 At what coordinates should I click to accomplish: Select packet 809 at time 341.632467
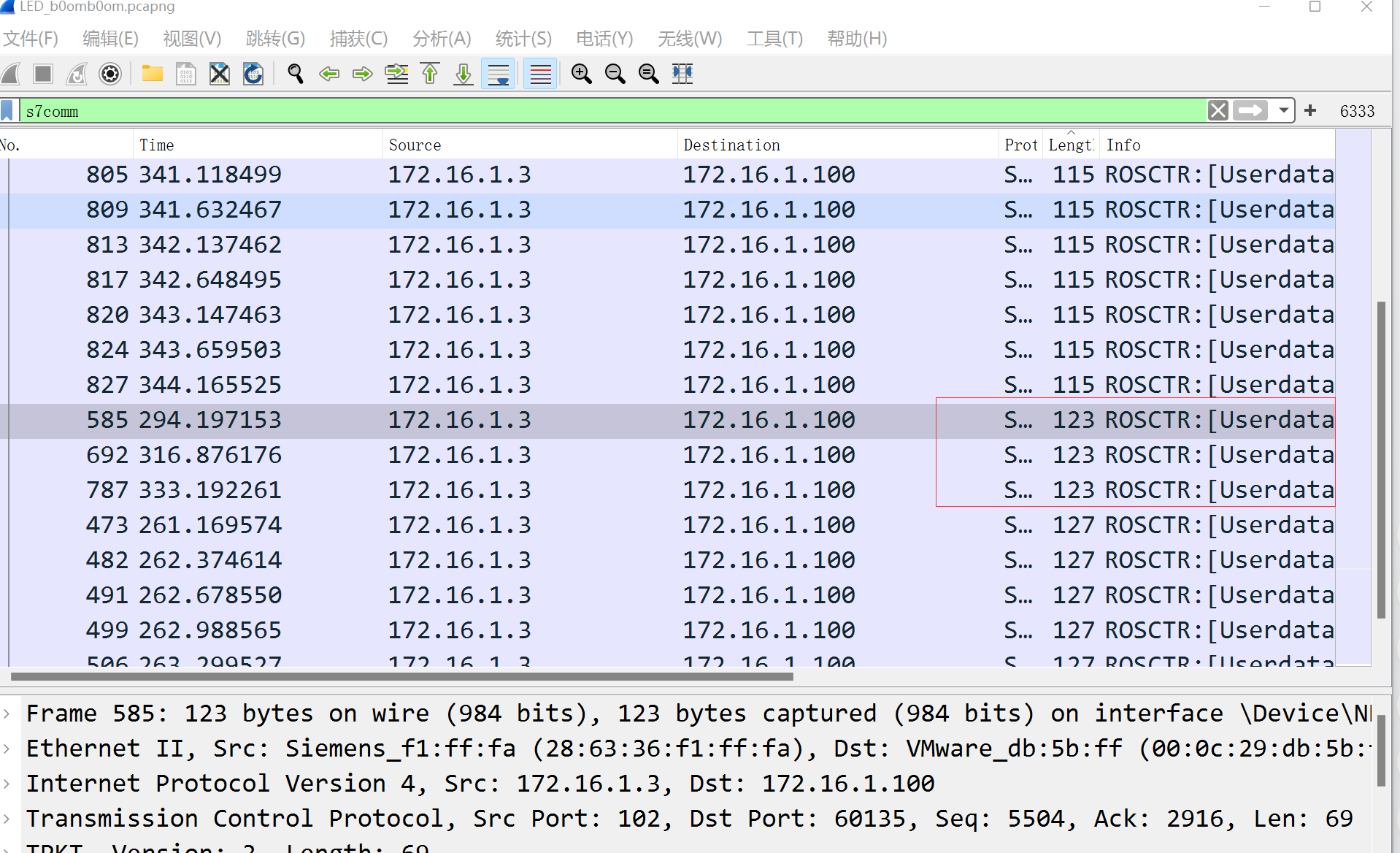tap(667, 210)
